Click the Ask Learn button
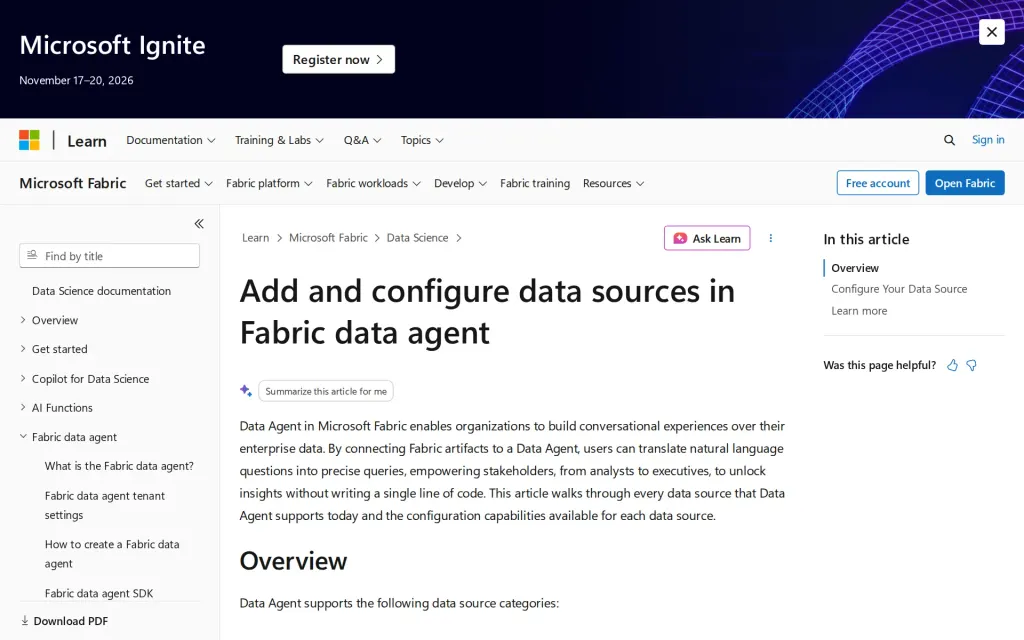The width and height of the screenshot is (1024, 640). (707, 238)
